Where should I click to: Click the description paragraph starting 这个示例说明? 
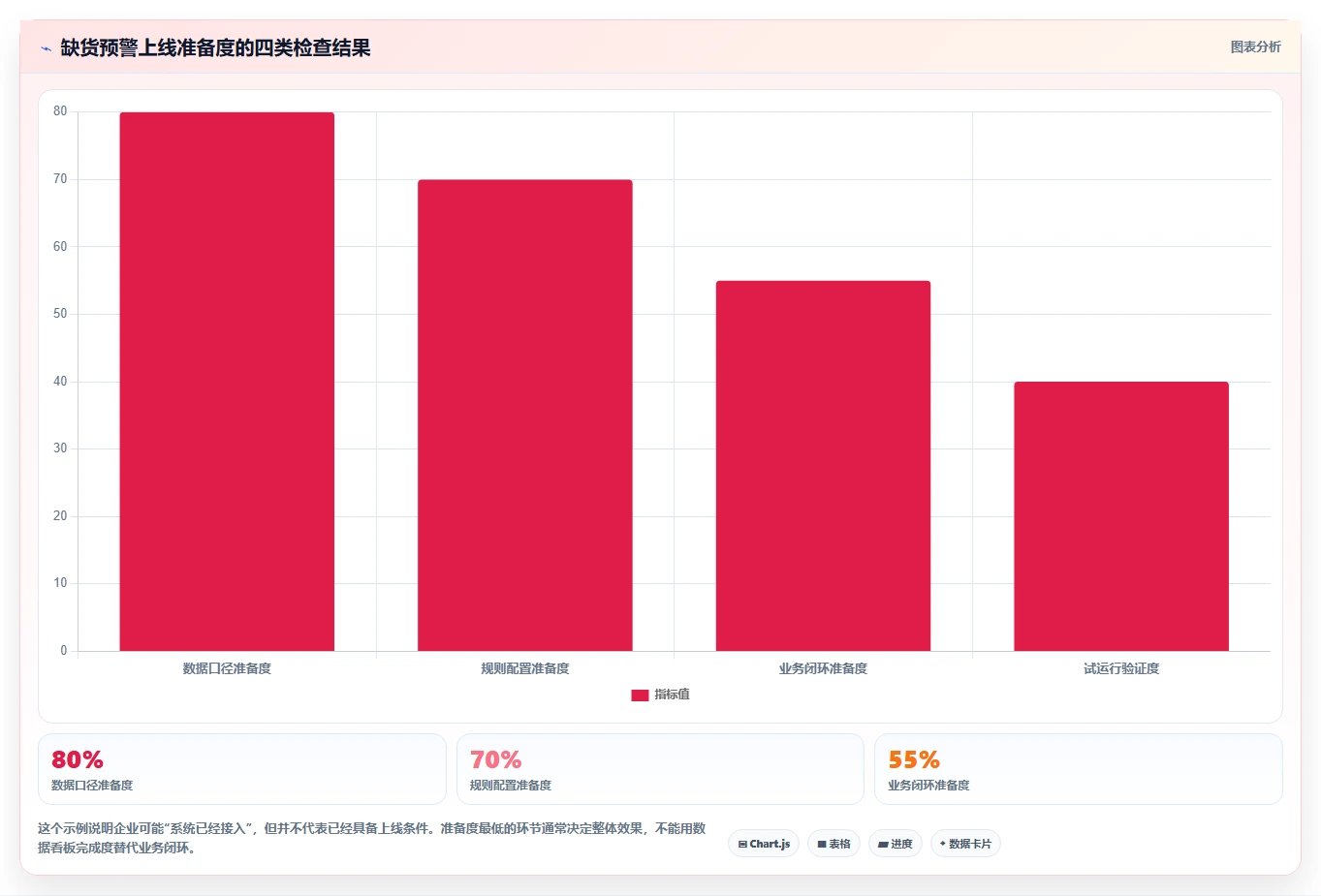372,838
